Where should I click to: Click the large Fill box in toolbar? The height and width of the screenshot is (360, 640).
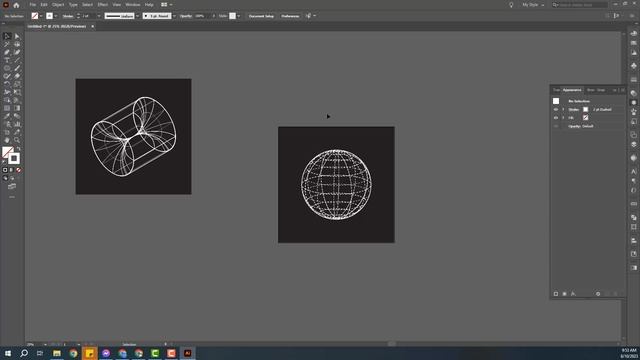point(7,152)
